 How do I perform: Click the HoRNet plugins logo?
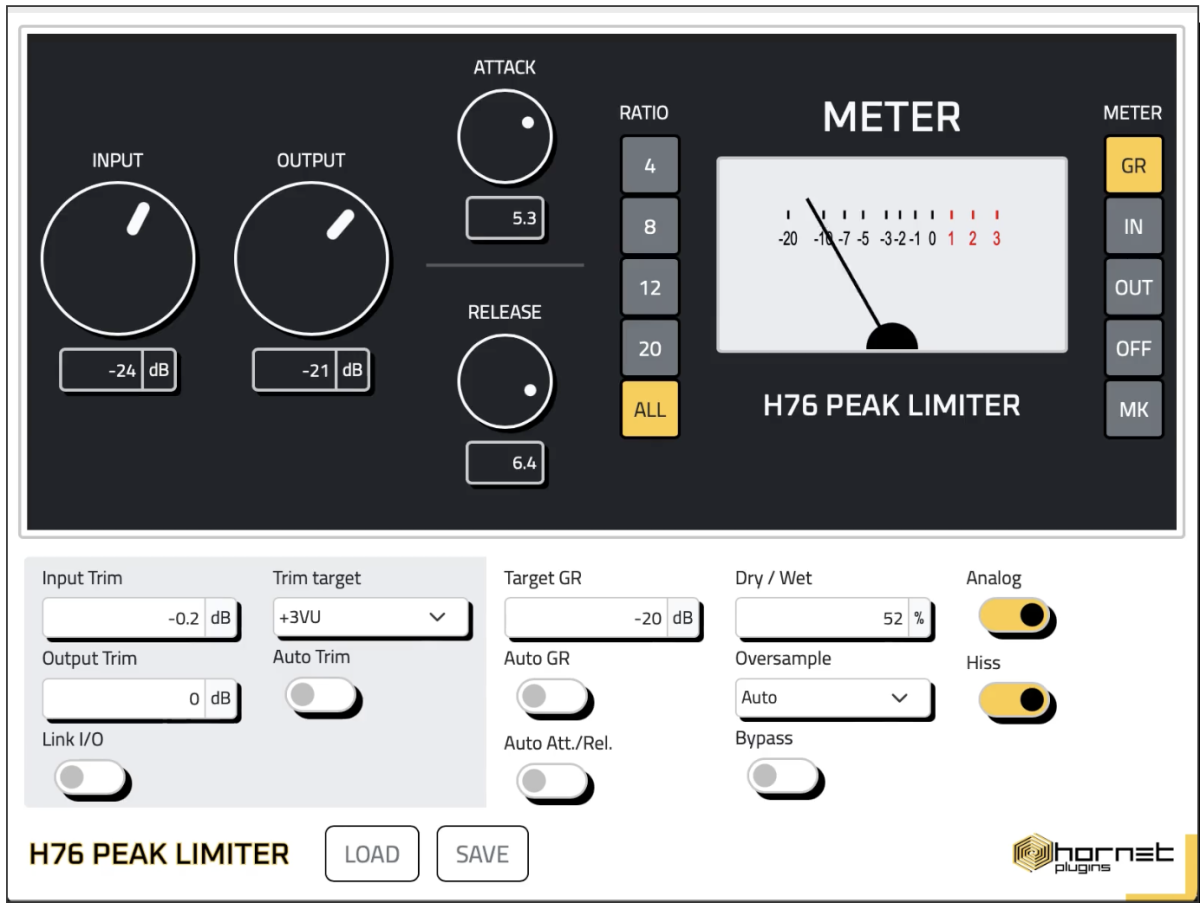(1094, 854)
